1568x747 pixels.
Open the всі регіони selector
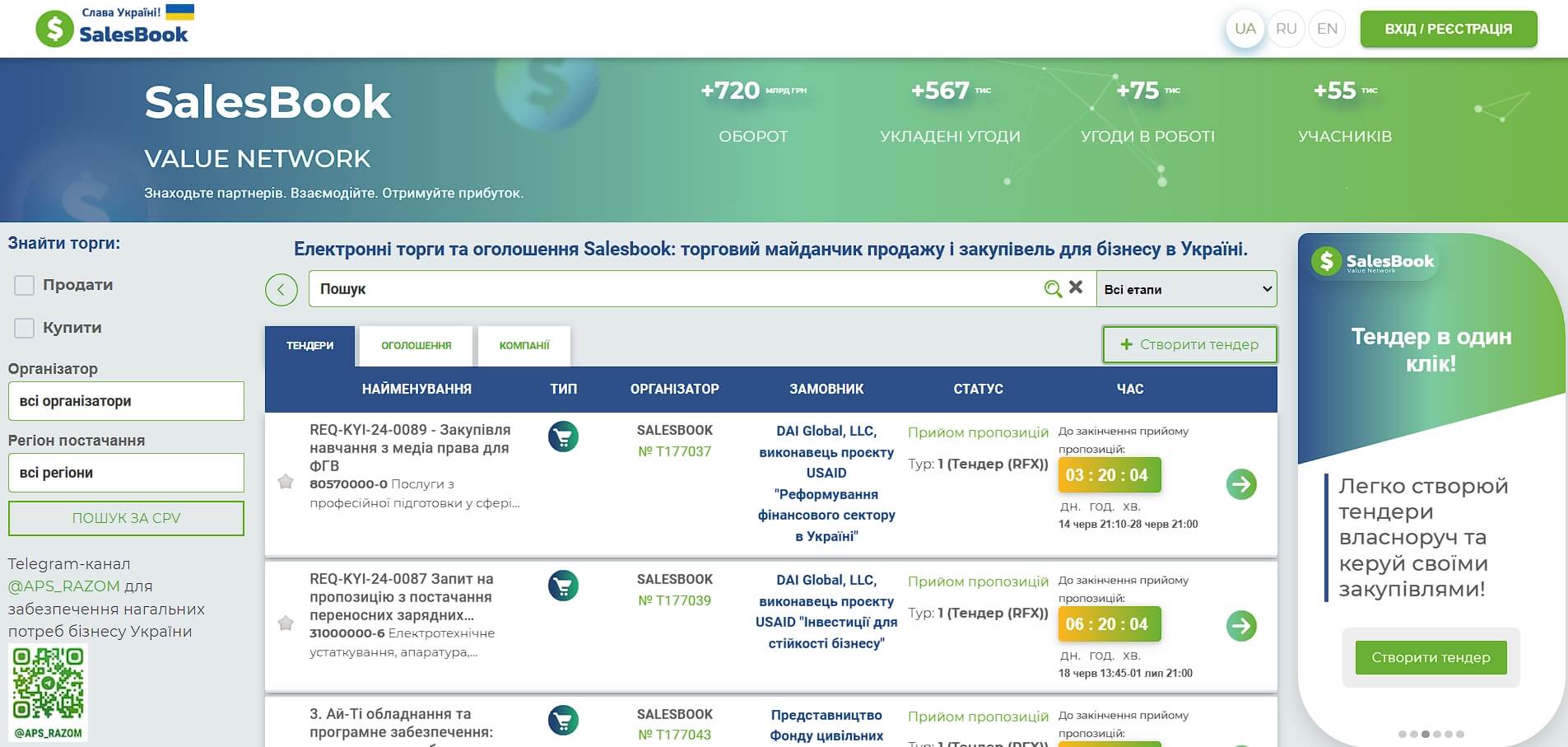click(x=126, y=473)
